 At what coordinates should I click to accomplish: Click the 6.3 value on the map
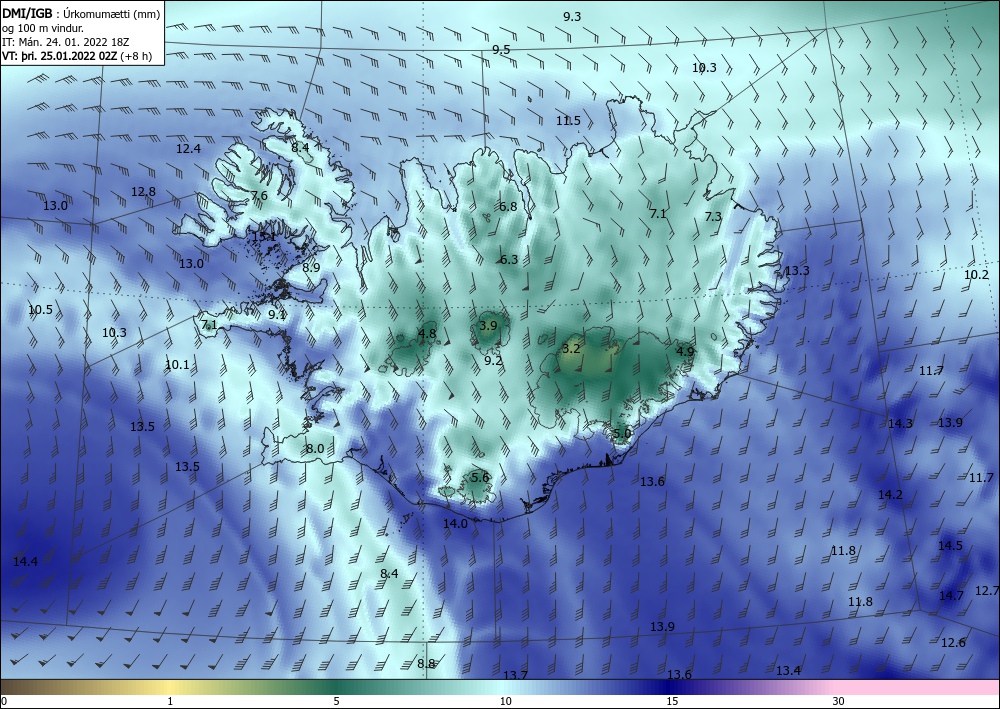(x=509, y=259)
